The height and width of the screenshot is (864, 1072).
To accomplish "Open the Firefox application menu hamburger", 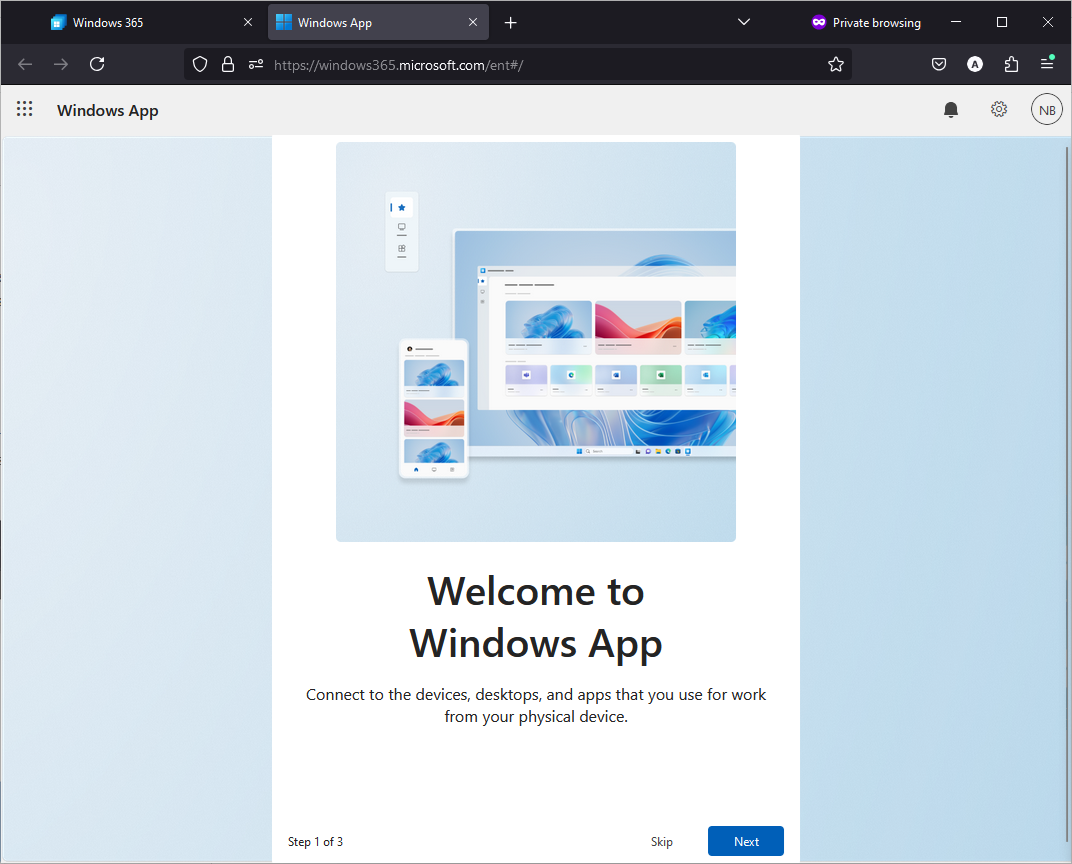I will point(1047,64).
